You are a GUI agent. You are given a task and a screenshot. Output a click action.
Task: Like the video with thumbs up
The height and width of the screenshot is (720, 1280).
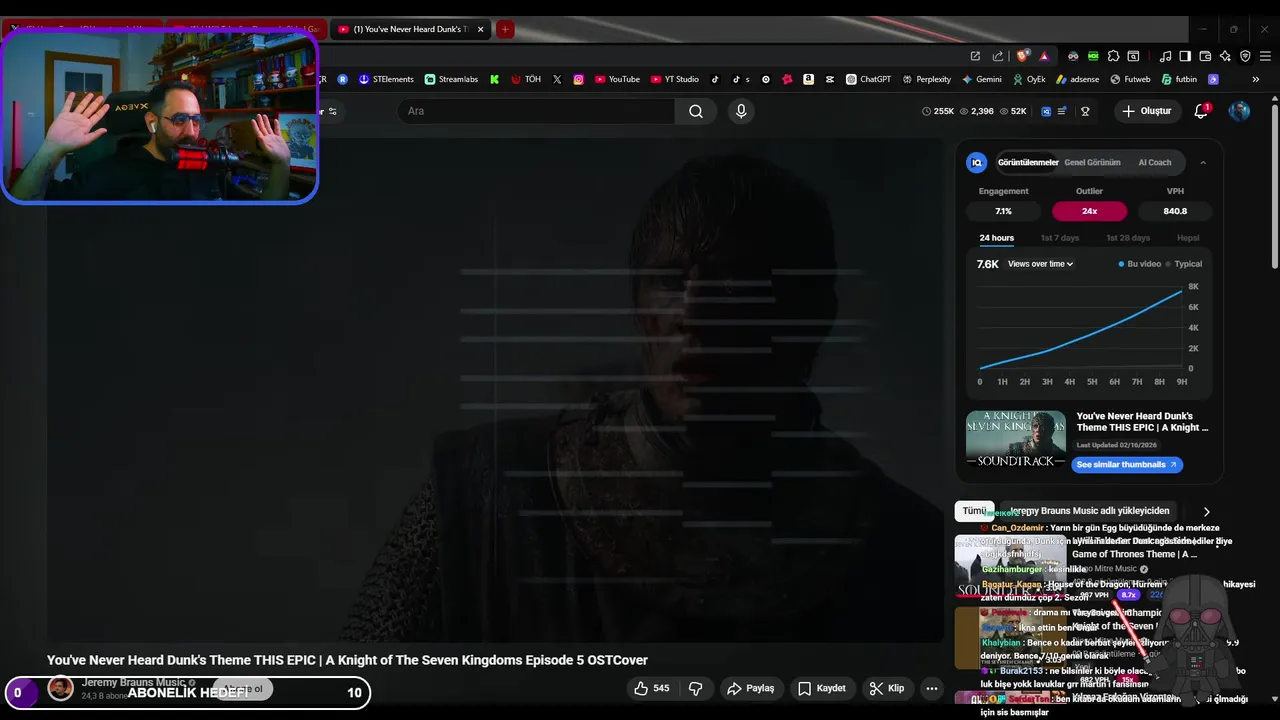tap(652, 688)
